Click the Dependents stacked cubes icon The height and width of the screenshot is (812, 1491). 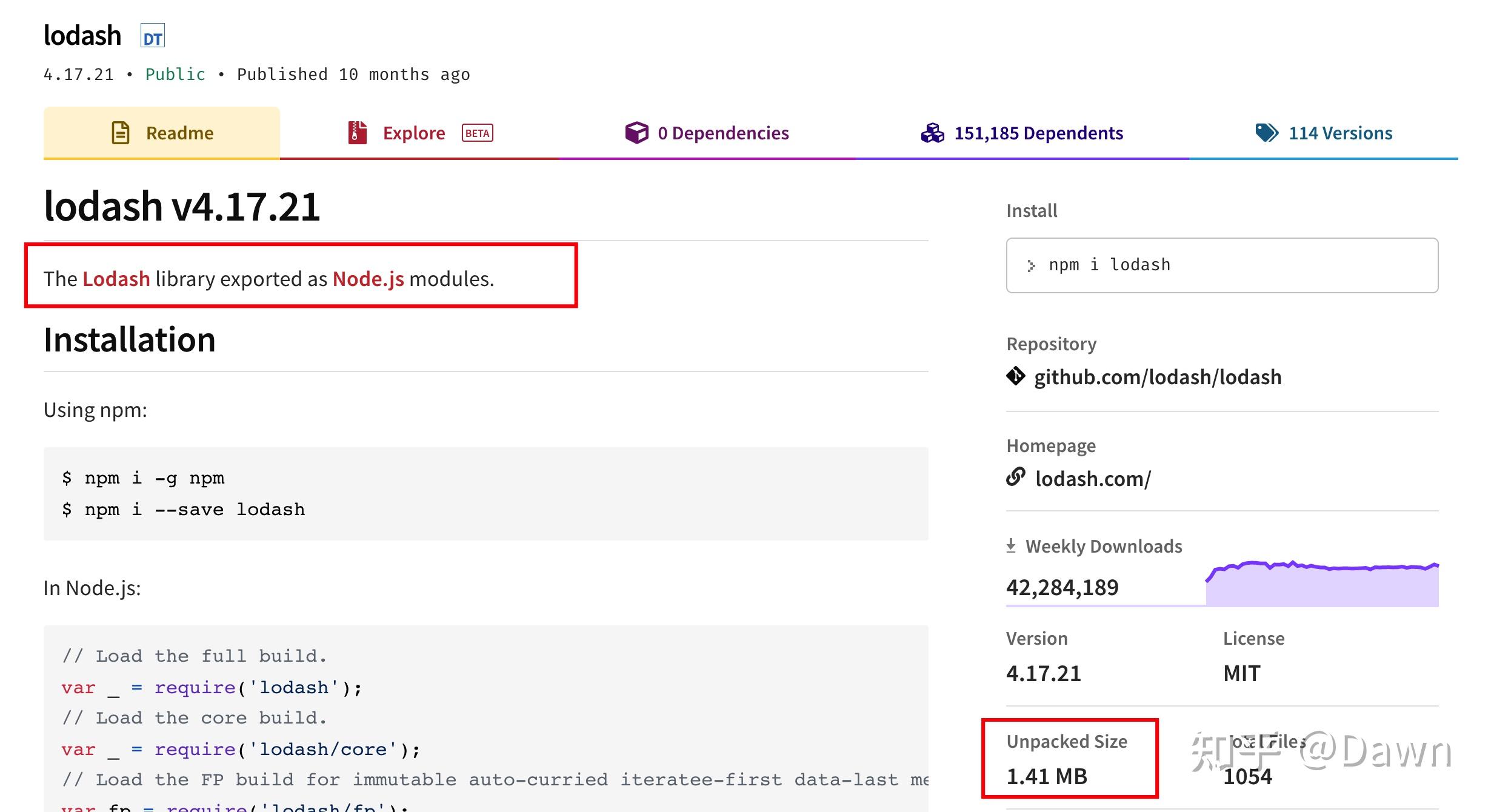932,133
